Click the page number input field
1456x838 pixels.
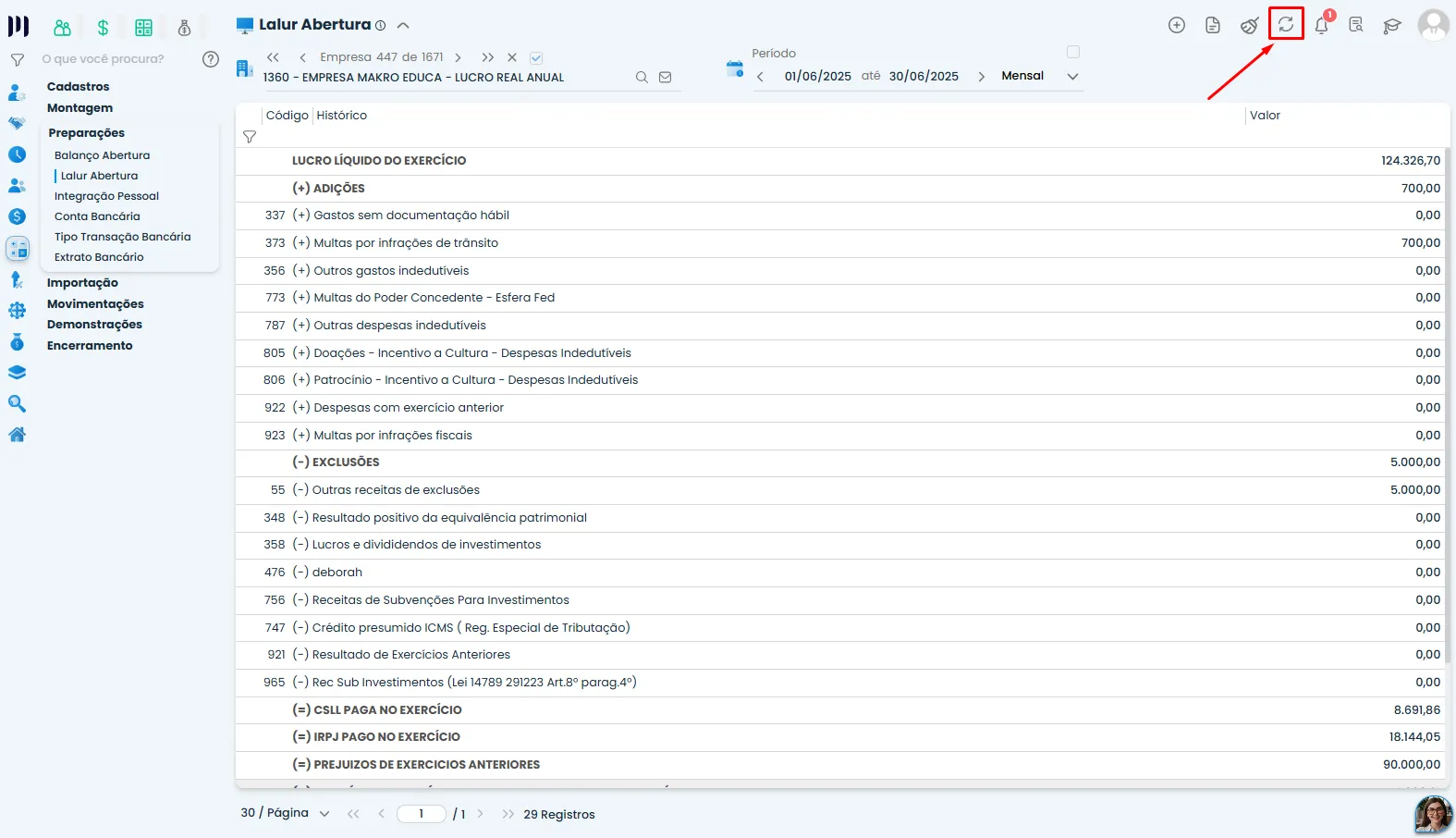pos(422,814)
